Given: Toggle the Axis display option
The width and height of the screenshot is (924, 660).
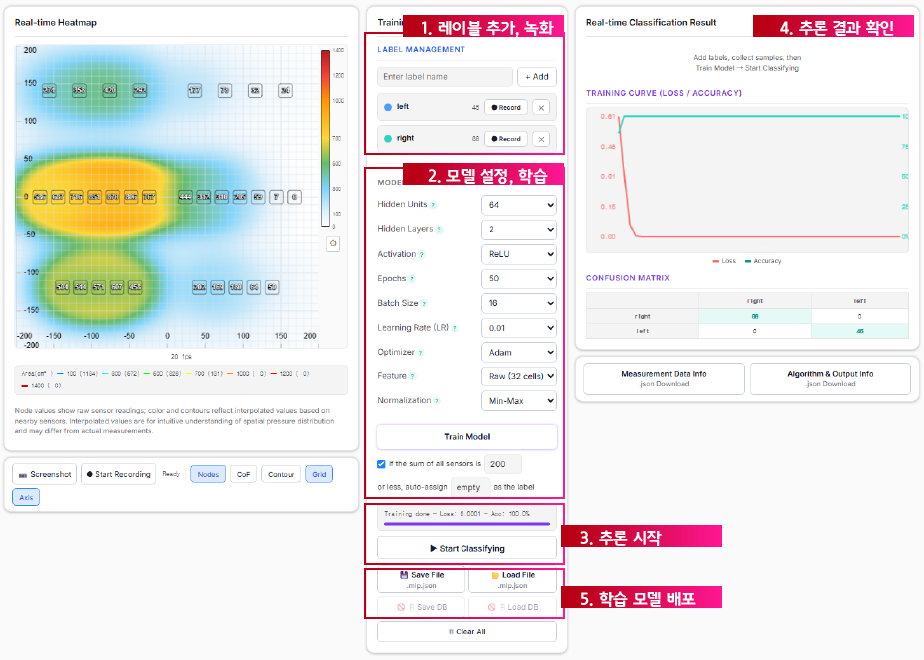Looking at the screenshot, I should pos(26,497).
